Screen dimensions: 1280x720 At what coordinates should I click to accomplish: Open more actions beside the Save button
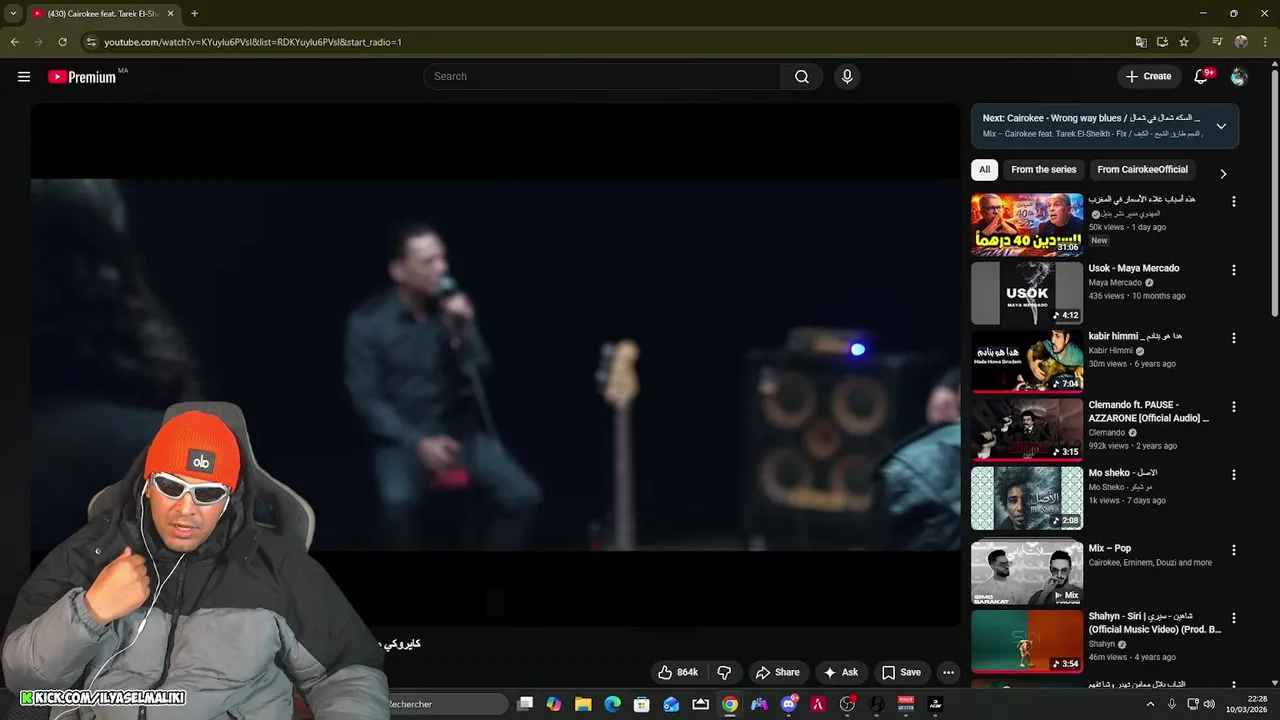[948, 672]
